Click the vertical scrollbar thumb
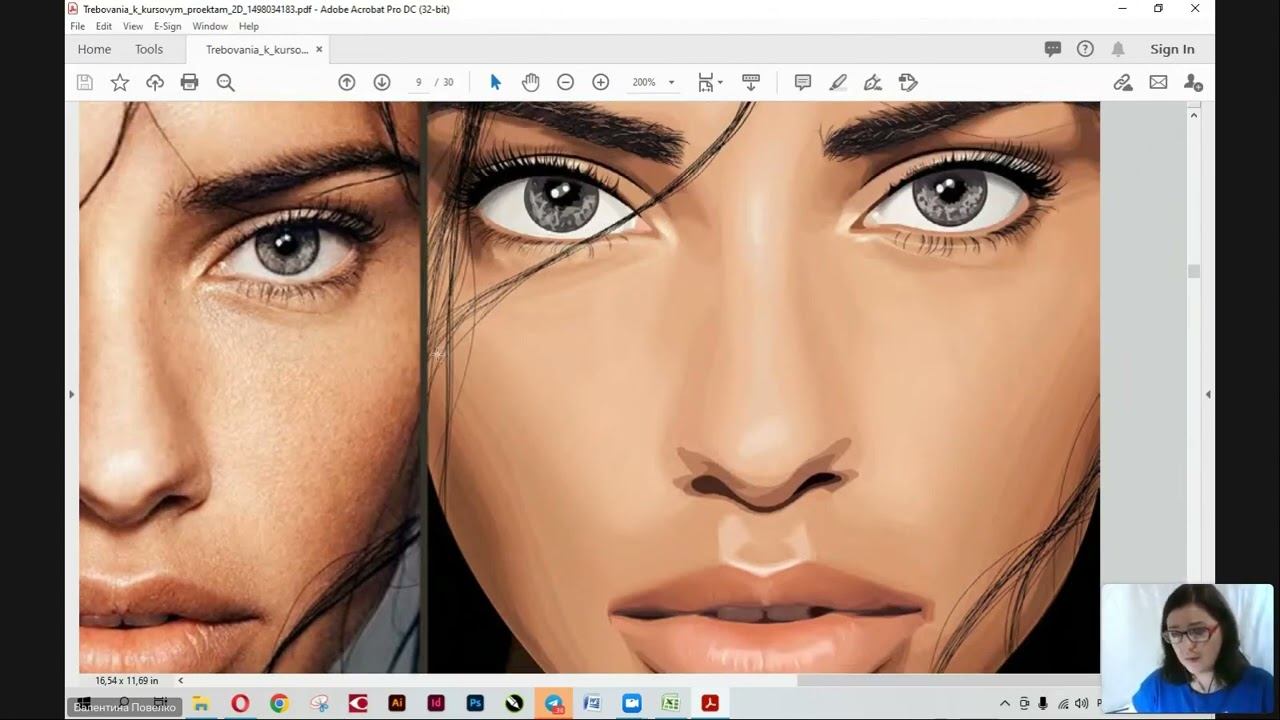 coord(1193,271)
